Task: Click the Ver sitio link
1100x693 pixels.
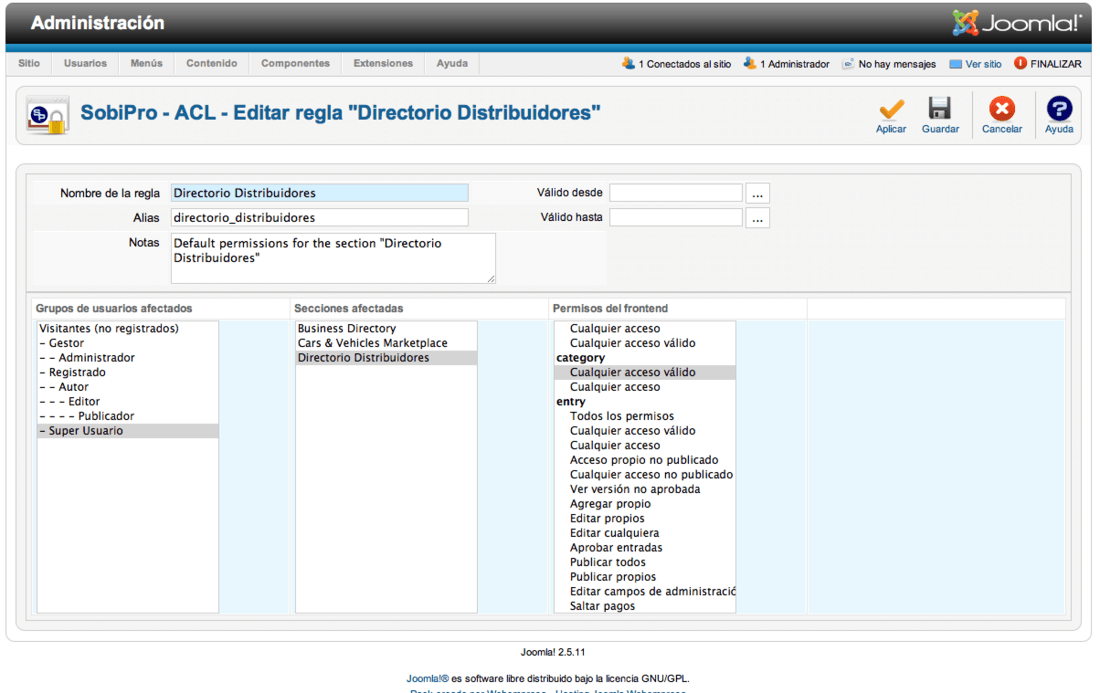Action: 983,64
